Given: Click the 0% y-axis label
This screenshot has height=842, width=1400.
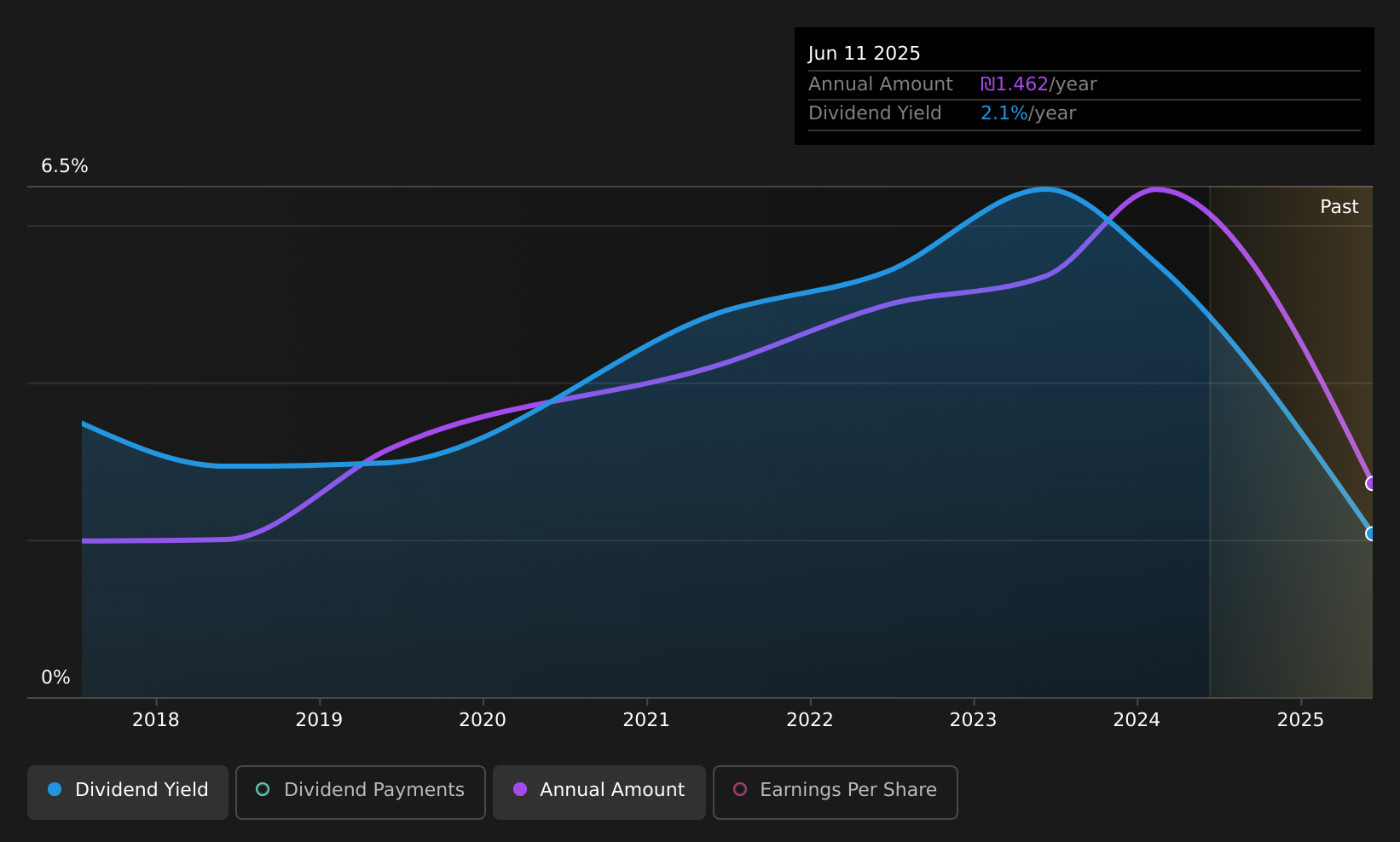Looking at the screenshot, I should [55, 678].
